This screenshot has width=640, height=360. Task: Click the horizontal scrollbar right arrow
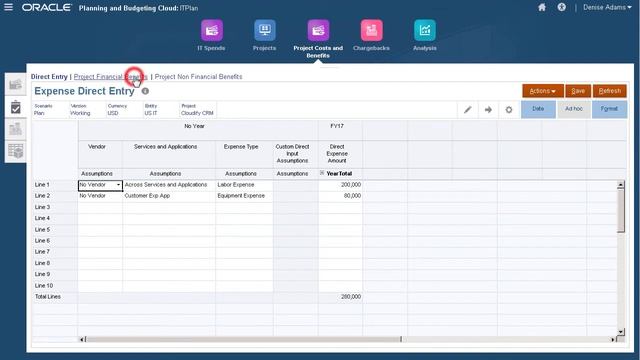613,339
